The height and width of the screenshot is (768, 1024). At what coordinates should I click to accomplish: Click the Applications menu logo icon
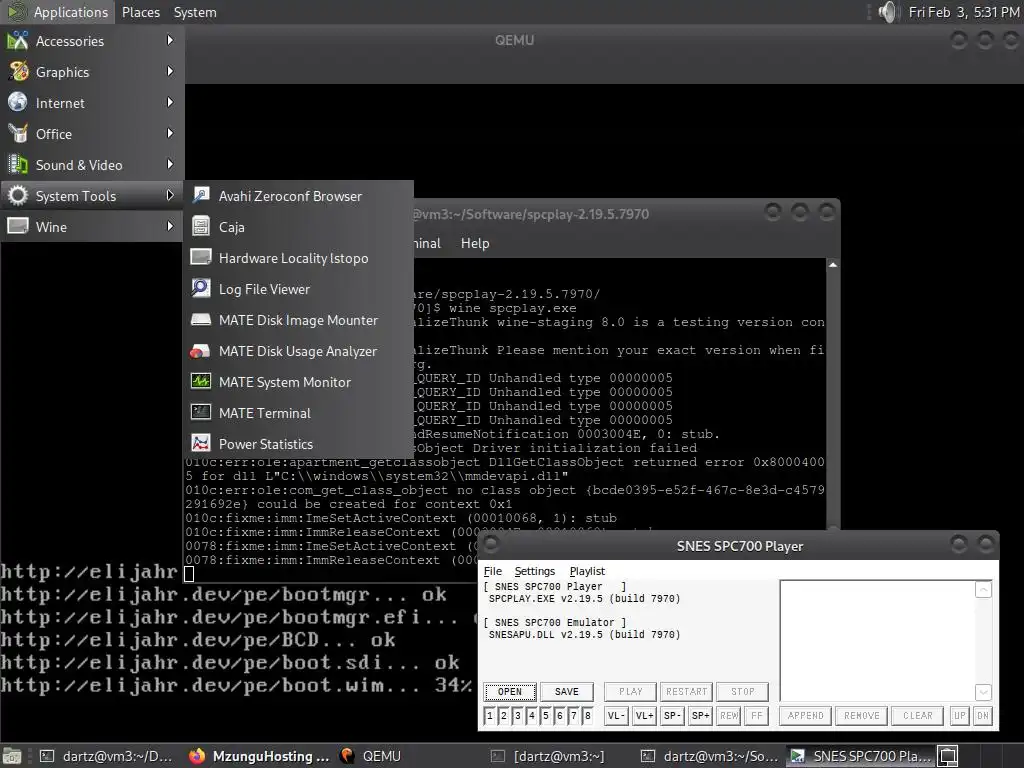tap(17, 12)
